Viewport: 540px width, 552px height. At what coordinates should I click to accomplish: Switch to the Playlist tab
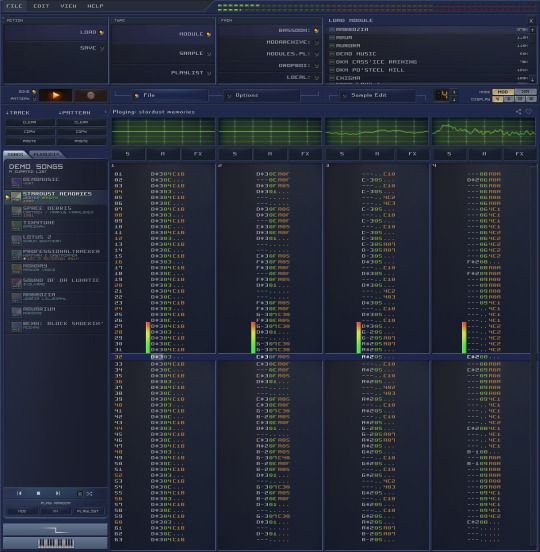click(x=46, y=154)
